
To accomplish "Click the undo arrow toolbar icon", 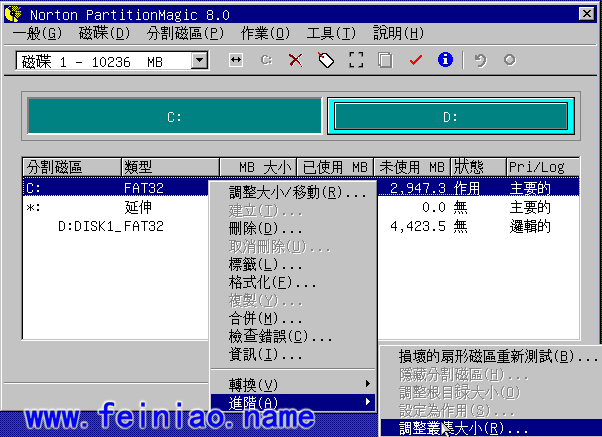I will tap(480, 60).
